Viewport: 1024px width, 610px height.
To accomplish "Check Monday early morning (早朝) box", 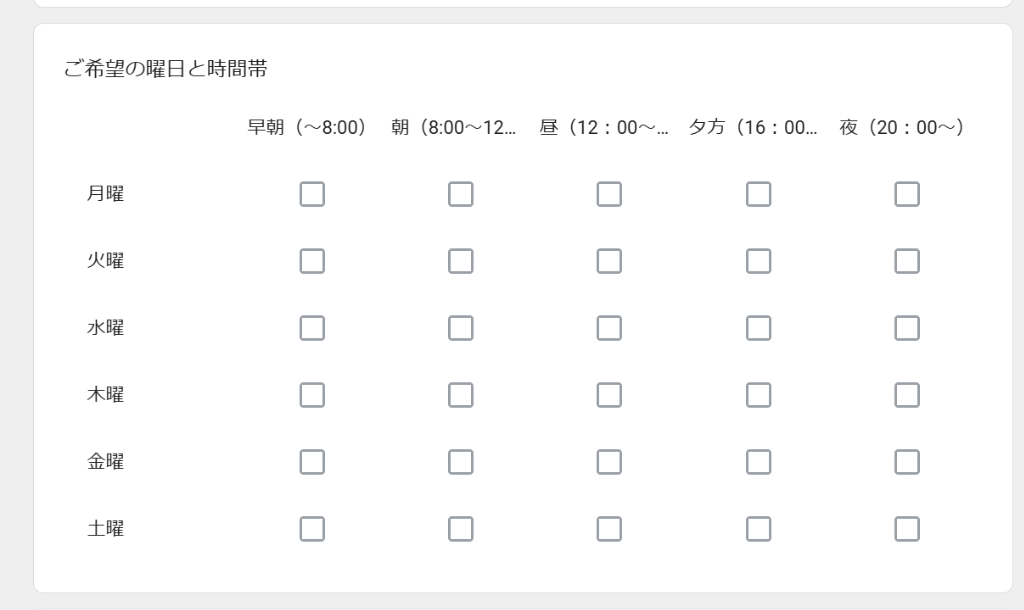I will pyautogui.click(x=312, y=194).
